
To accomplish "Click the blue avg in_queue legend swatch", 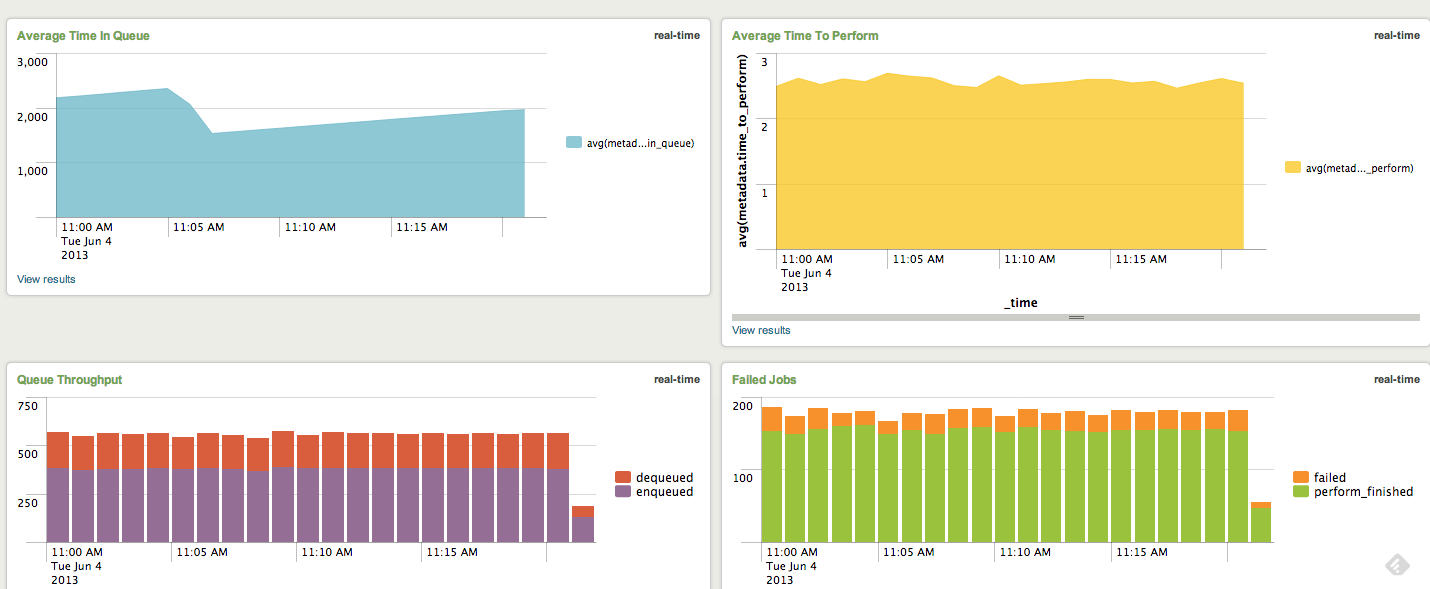I will click(x=573, y=143).
